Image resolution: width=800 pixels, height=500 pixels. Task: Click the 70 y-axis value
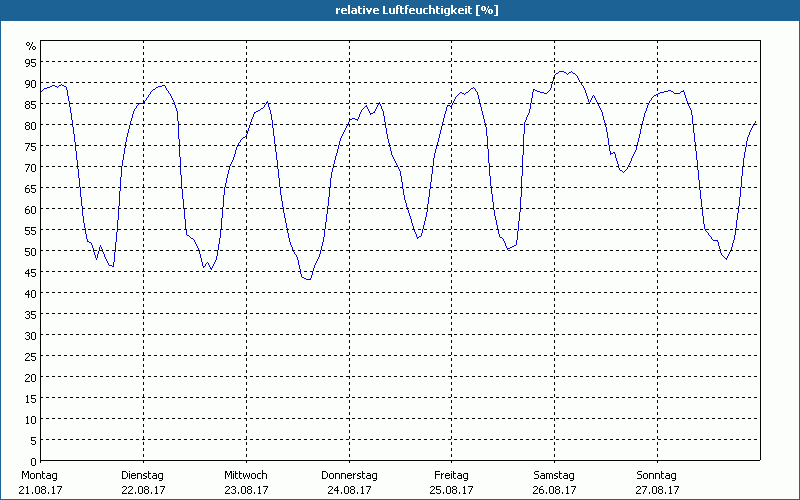(x=31, y=167)
